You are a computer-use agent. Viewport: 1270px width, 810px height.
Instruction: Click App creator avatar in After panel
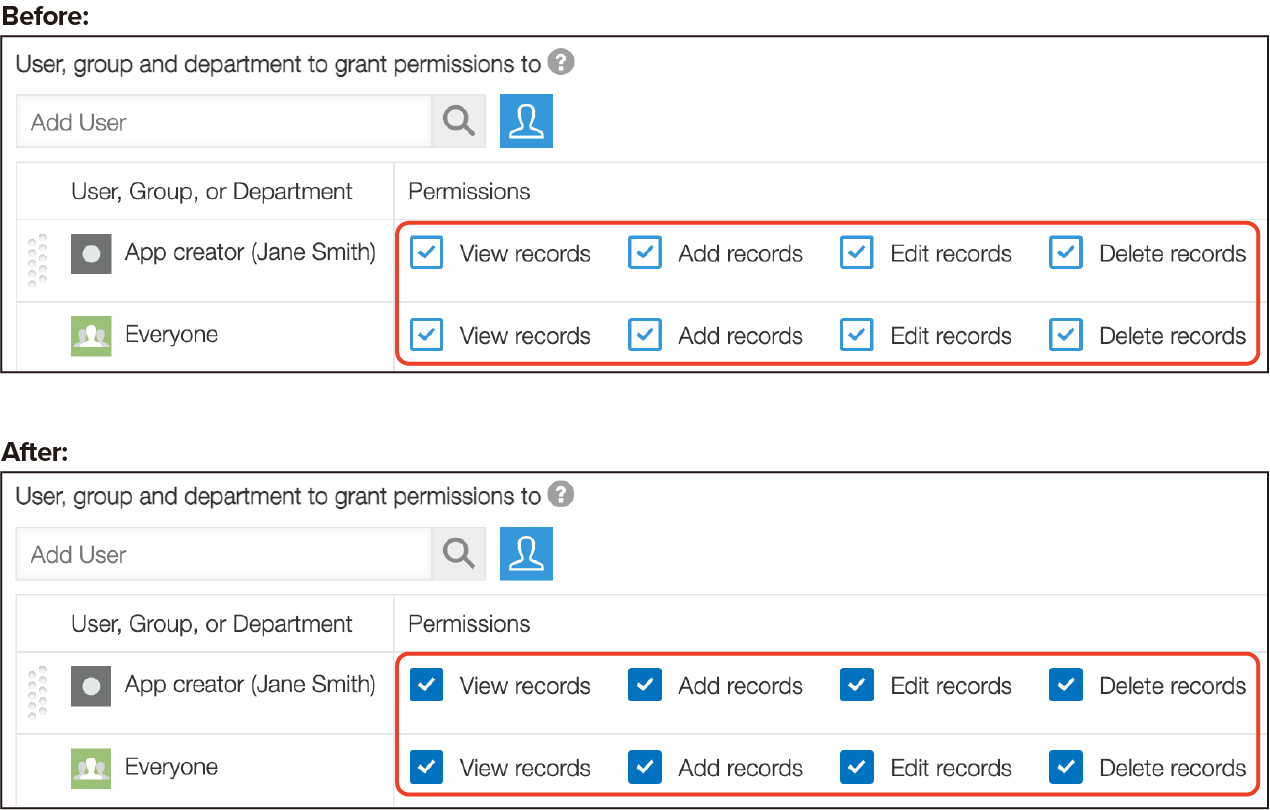point(91,686)
